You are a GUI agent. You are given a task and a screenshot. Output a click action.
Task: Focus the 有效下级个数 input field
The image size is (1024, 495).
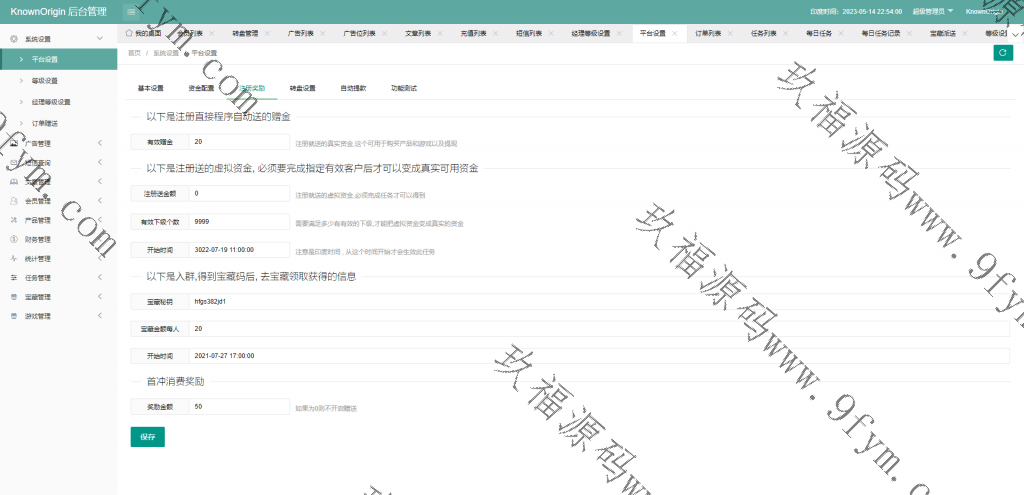(239, 221)
